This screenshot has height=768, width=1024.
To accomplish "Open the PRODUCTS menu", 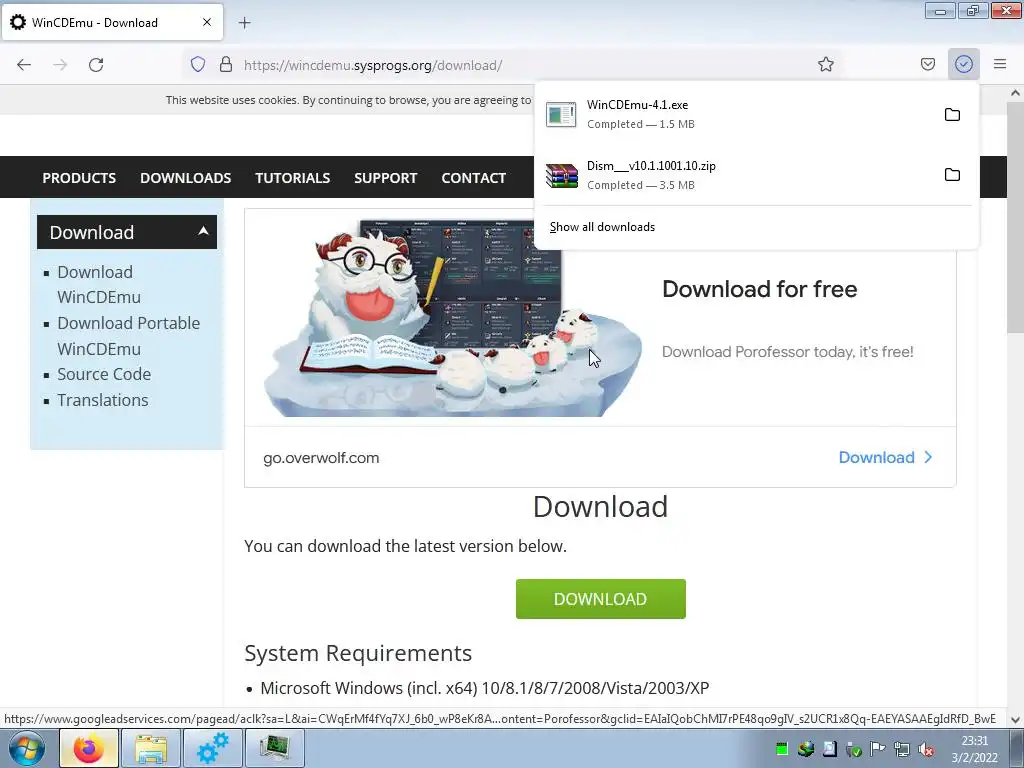I will (79, 178).
